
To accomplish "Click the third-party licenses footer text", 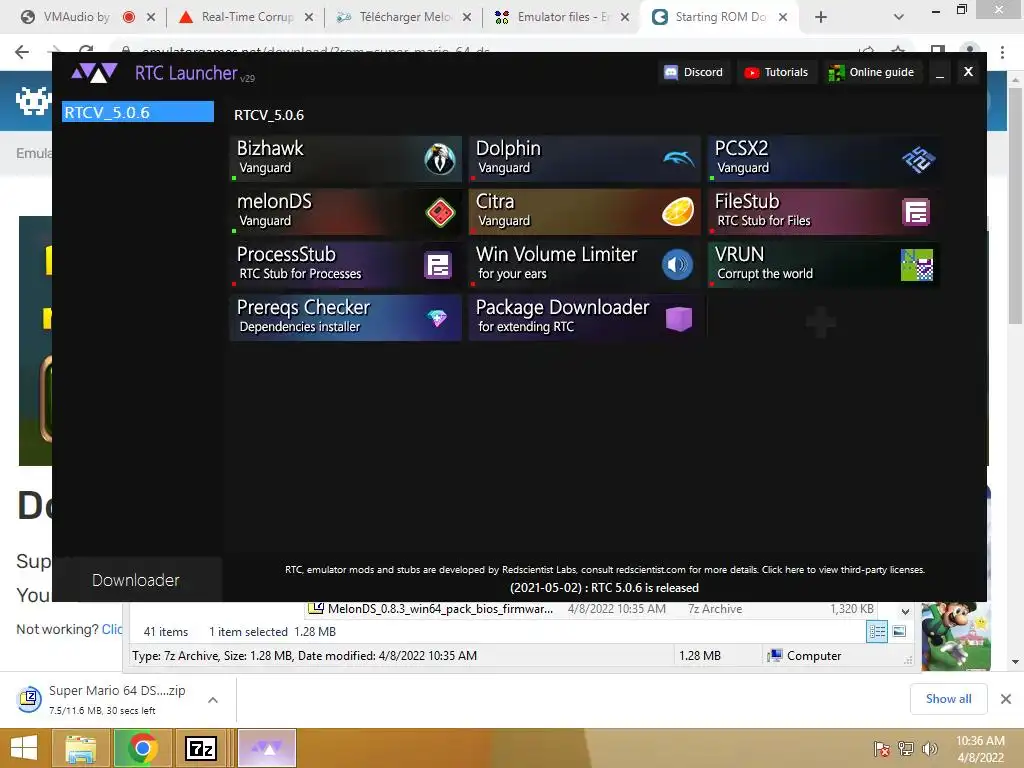I will pos(843,569).
